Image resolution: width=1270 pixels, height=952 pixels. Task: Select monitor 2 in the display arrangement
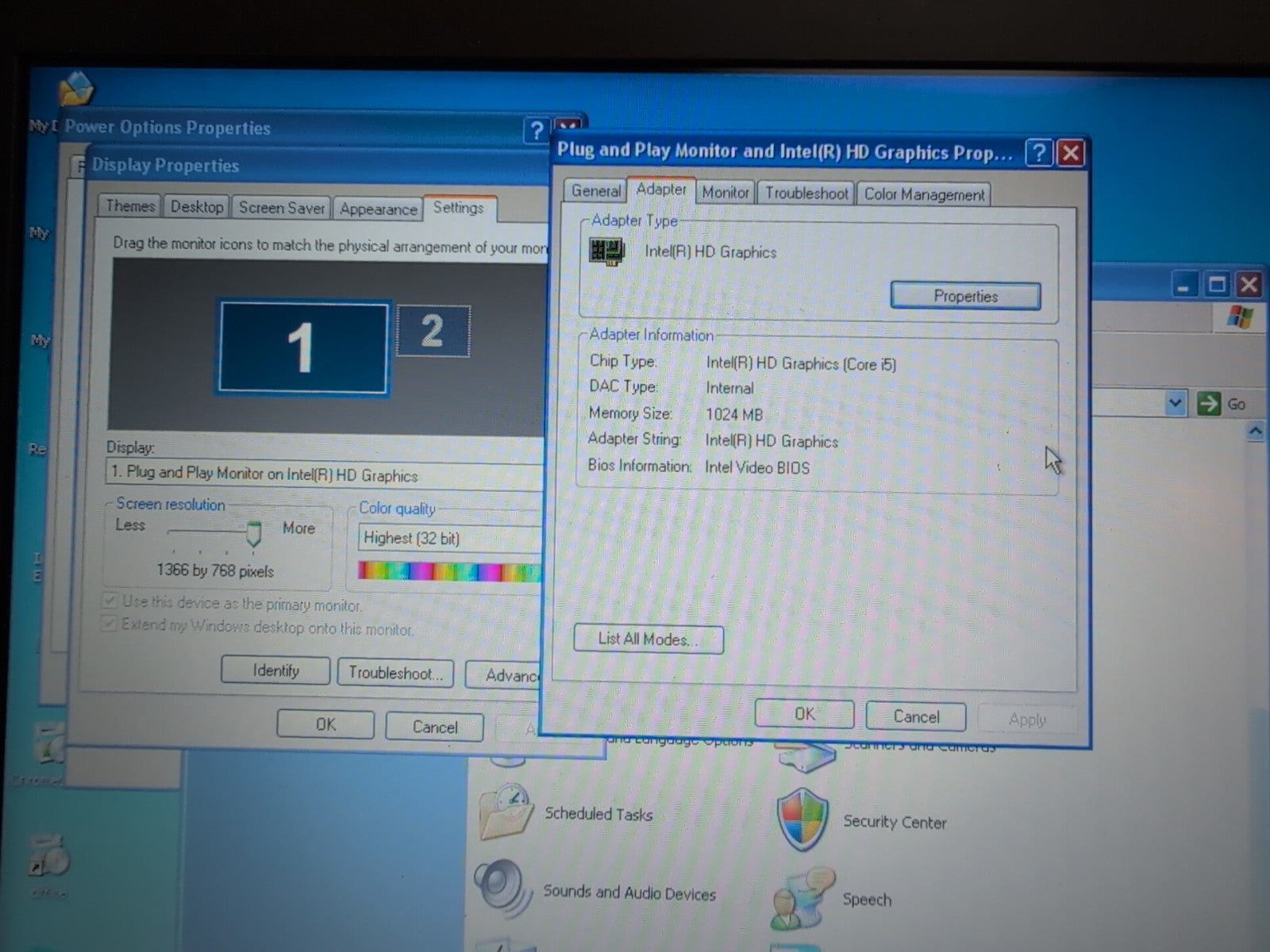pos(433,331)
